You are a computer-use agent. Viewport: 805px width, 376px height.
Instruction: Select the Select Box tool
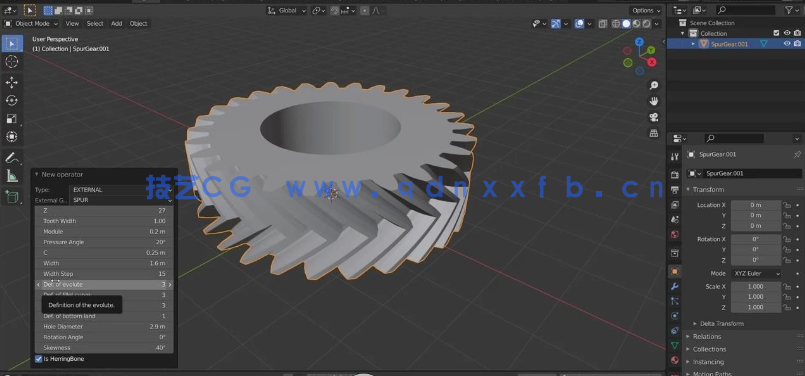click(11, 44)
